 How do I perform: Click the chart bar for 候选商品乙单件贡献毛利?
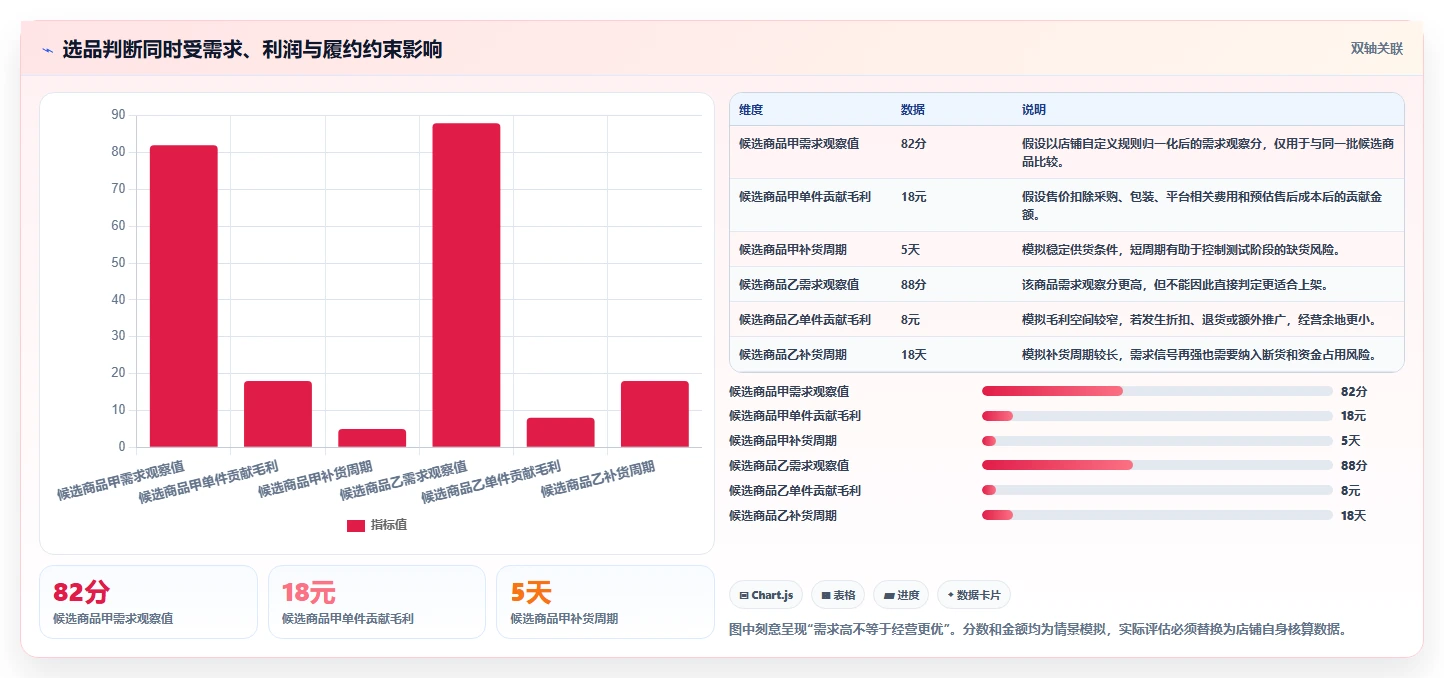[x=560, y=432]
